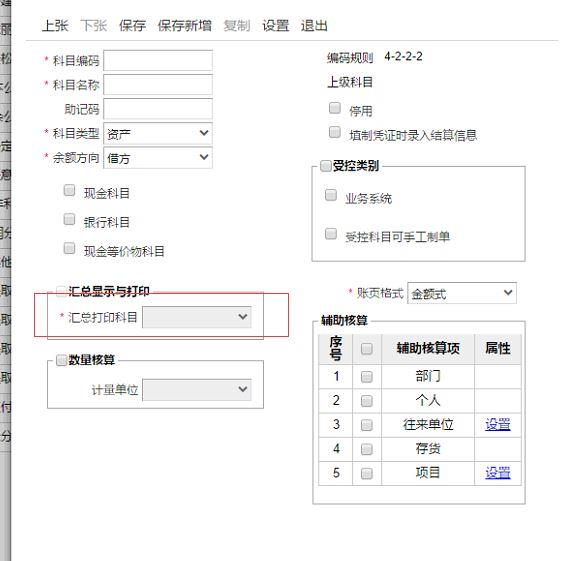562x561 pixels.
Task: Click 下张 in the toolbar
Action: [x=94, y=26]
